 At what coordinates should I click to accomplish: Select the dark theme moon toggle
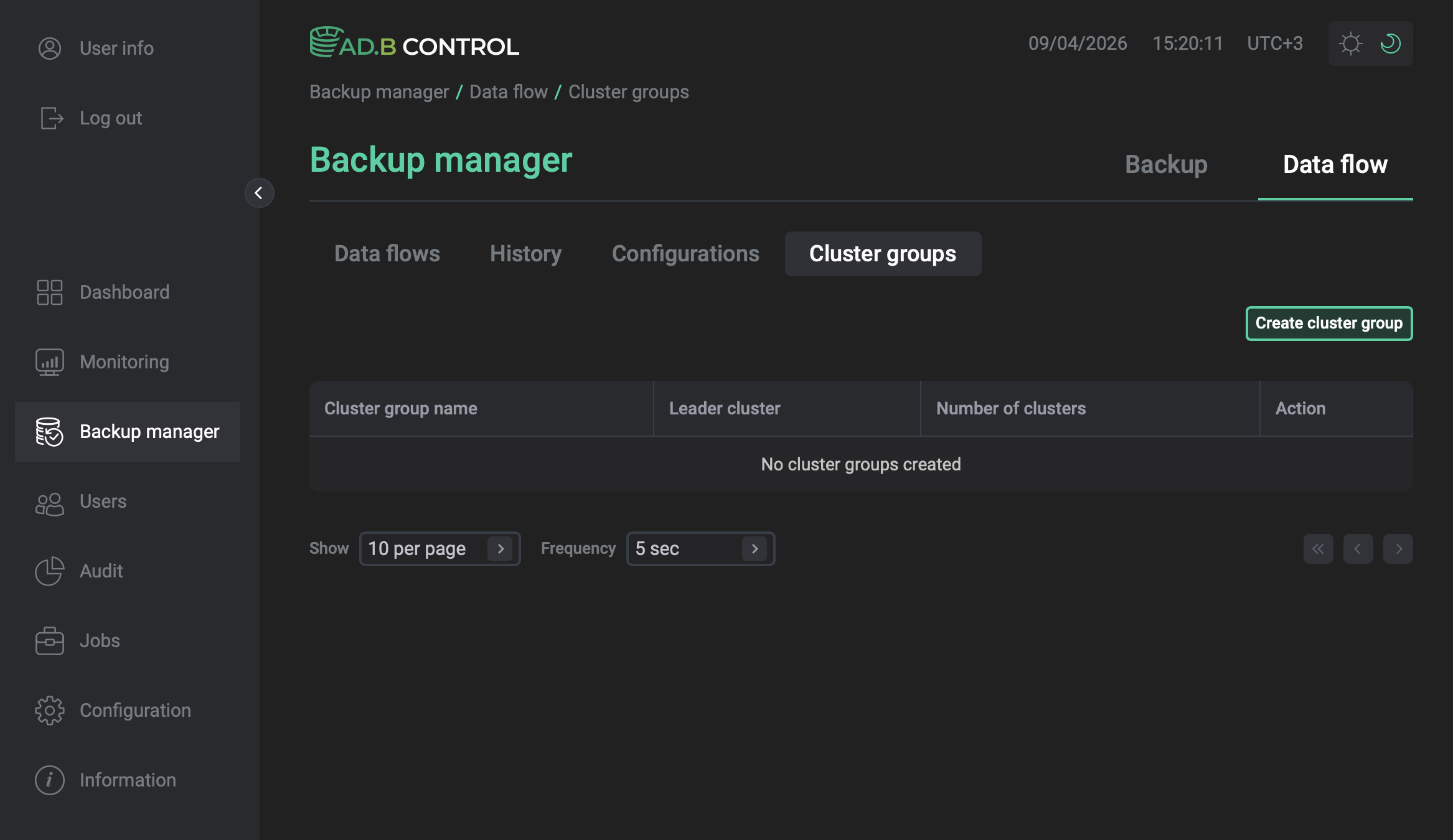1390,44
